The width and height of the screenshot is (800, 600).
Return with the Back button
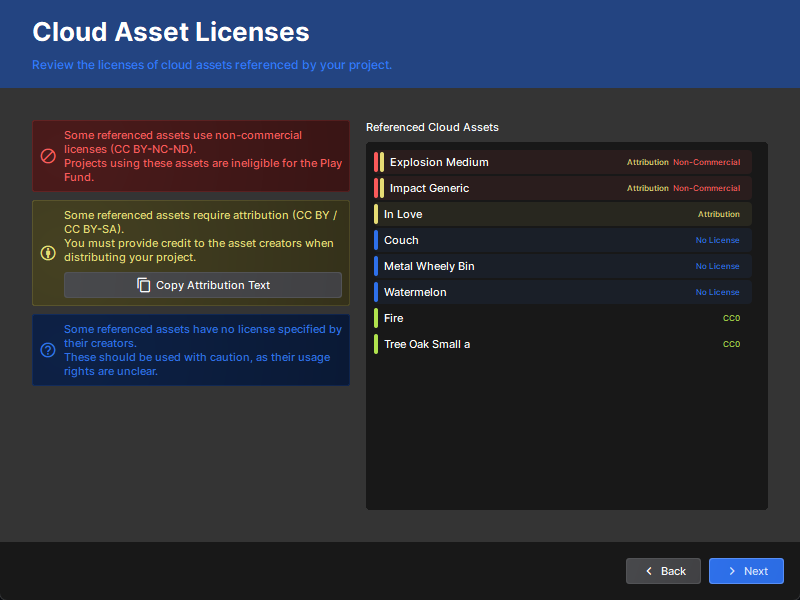(x=663, y=571)
